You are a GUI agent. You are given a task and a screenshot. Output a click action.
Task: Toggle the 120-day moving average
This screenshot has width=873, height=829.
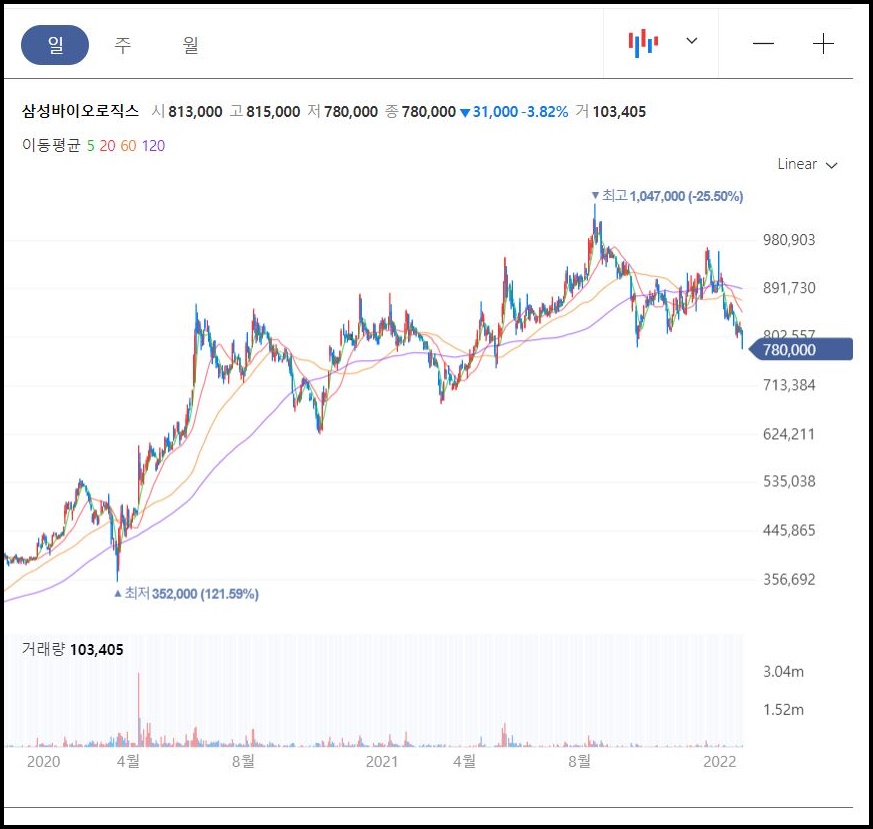153,146
